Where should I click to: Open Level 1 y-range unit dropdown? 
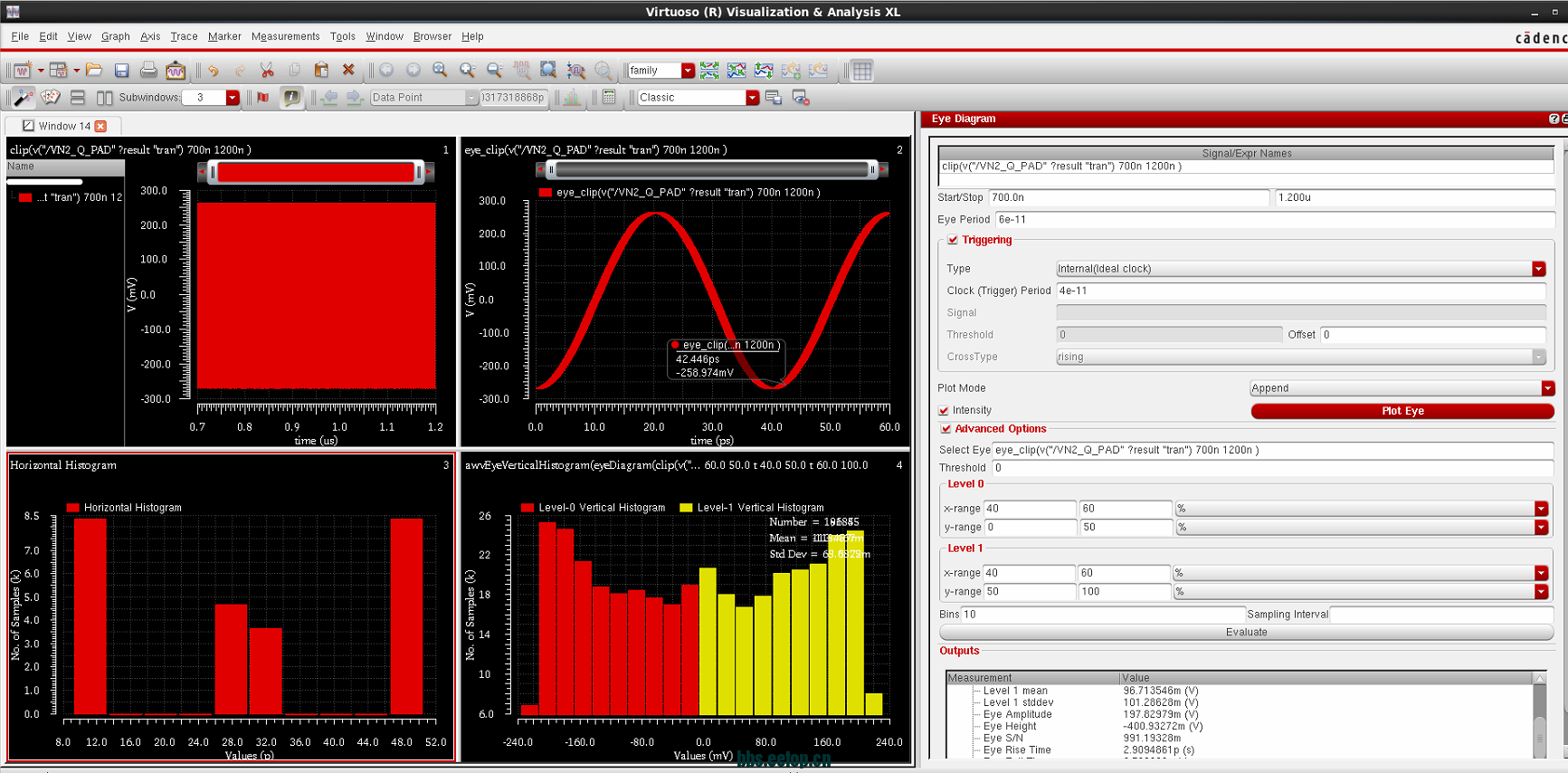point(1541,591)
